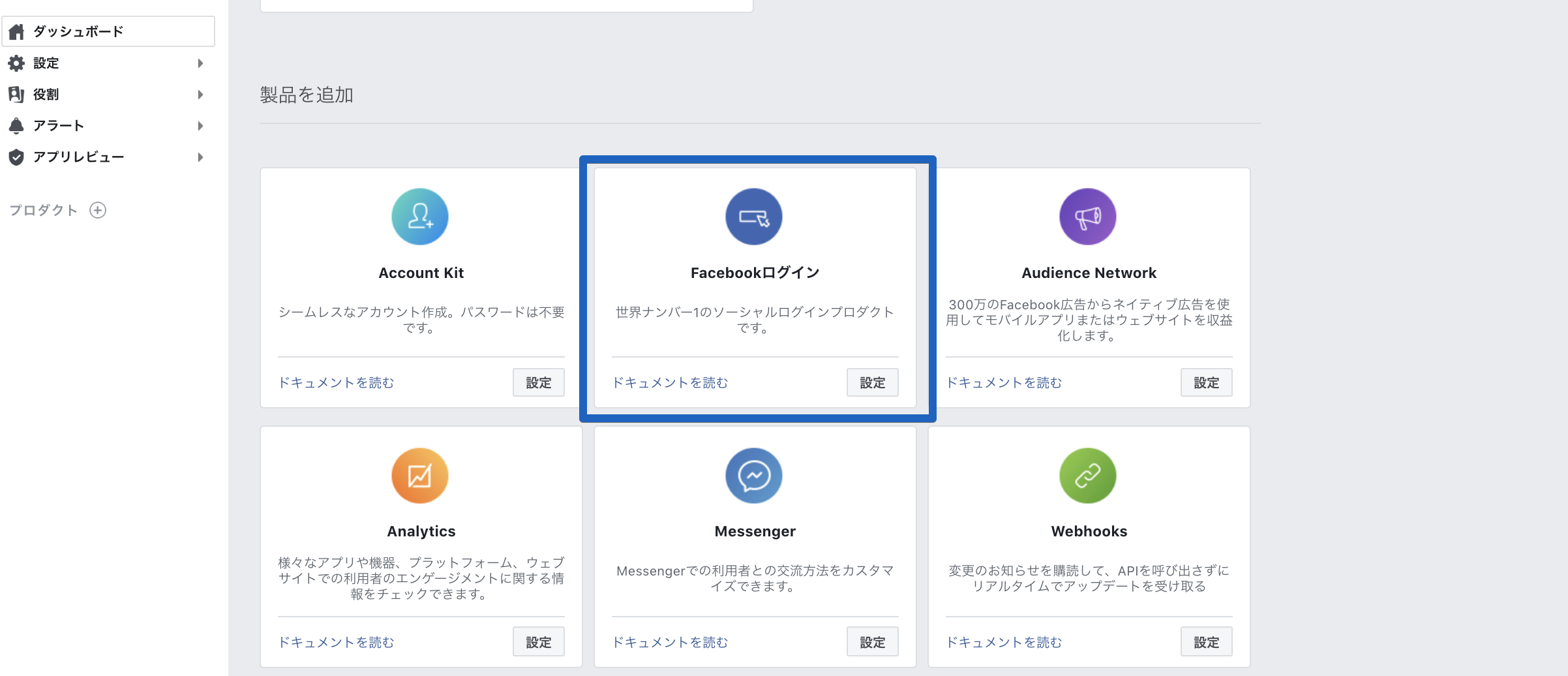Select the Messenger chat bubble icon
This screenshot has width=1568, height=676.
coord(753,475)
